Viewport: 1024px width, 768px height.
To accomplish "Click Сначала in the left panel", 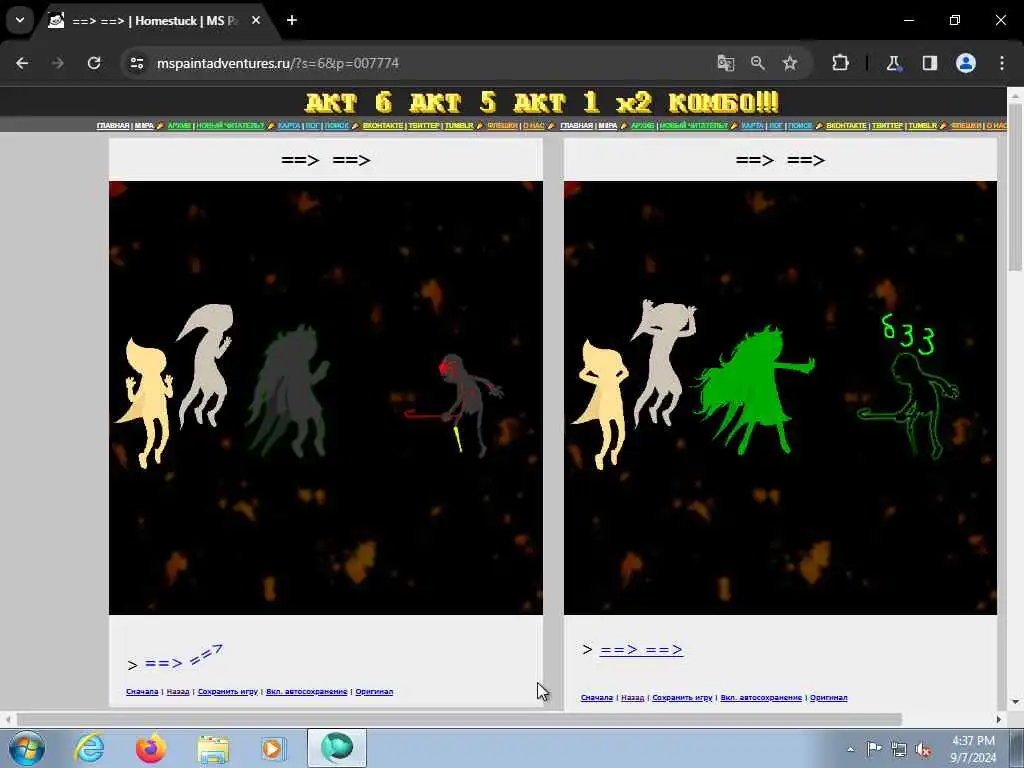I will pyautogui.click(x=142, y=692).
